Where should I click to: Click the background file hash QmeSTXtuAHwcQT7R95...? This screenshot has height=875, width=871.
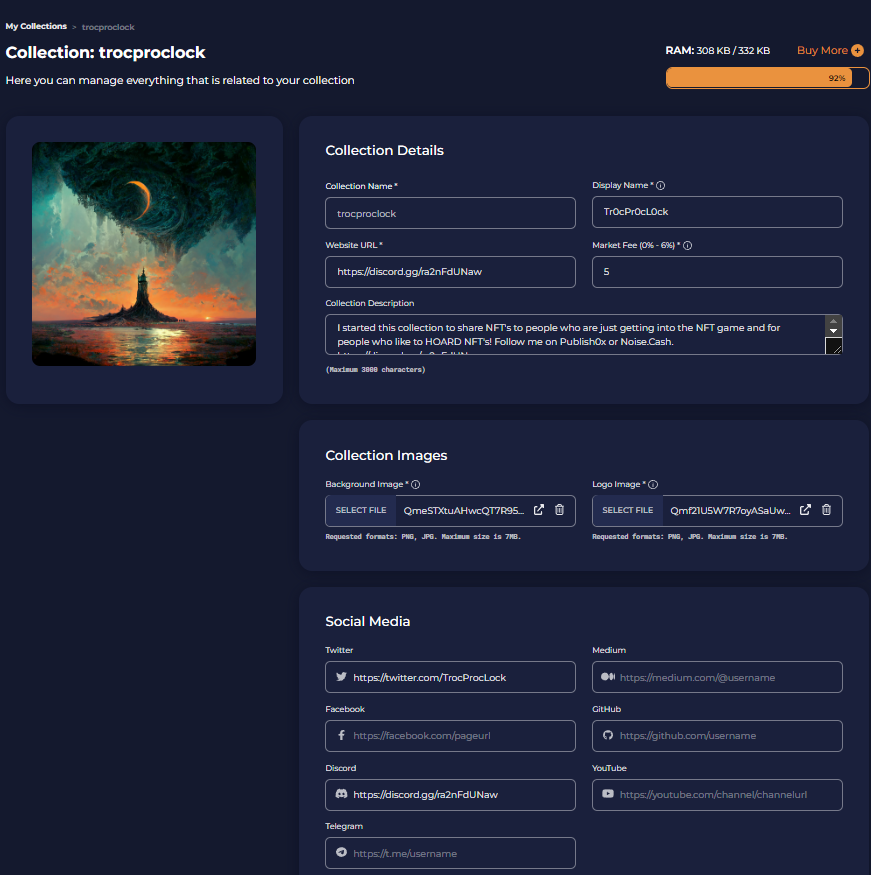tap(464, 511)
